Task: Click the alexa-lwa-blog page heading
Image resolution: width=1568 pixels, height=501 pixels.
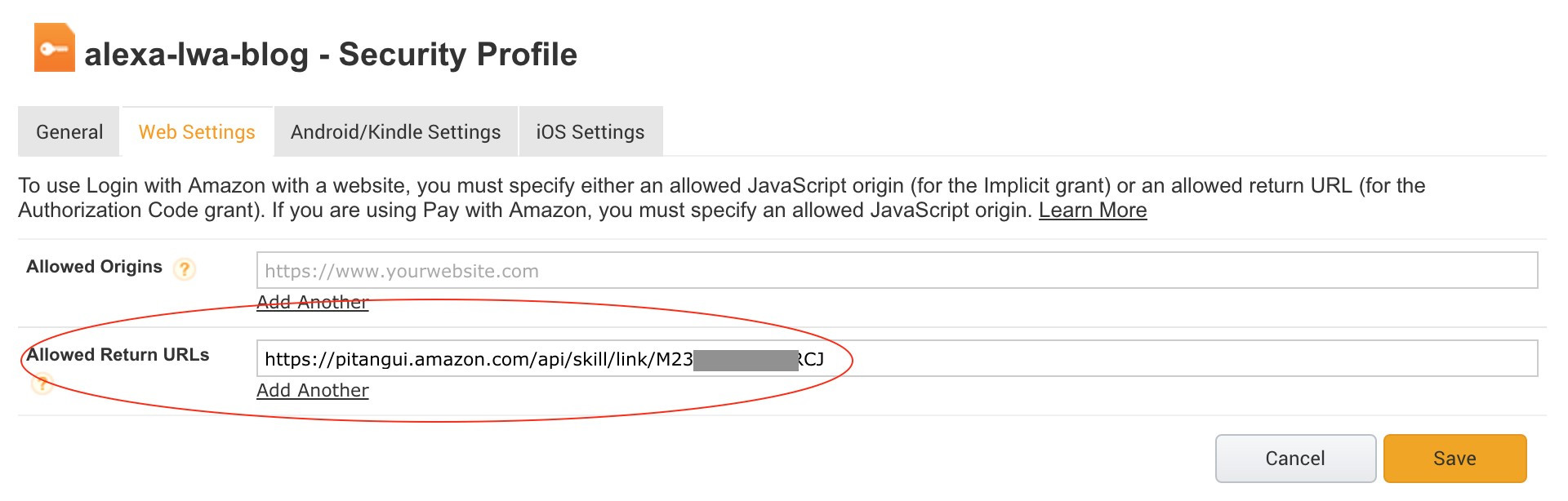Action: point(330,54)
